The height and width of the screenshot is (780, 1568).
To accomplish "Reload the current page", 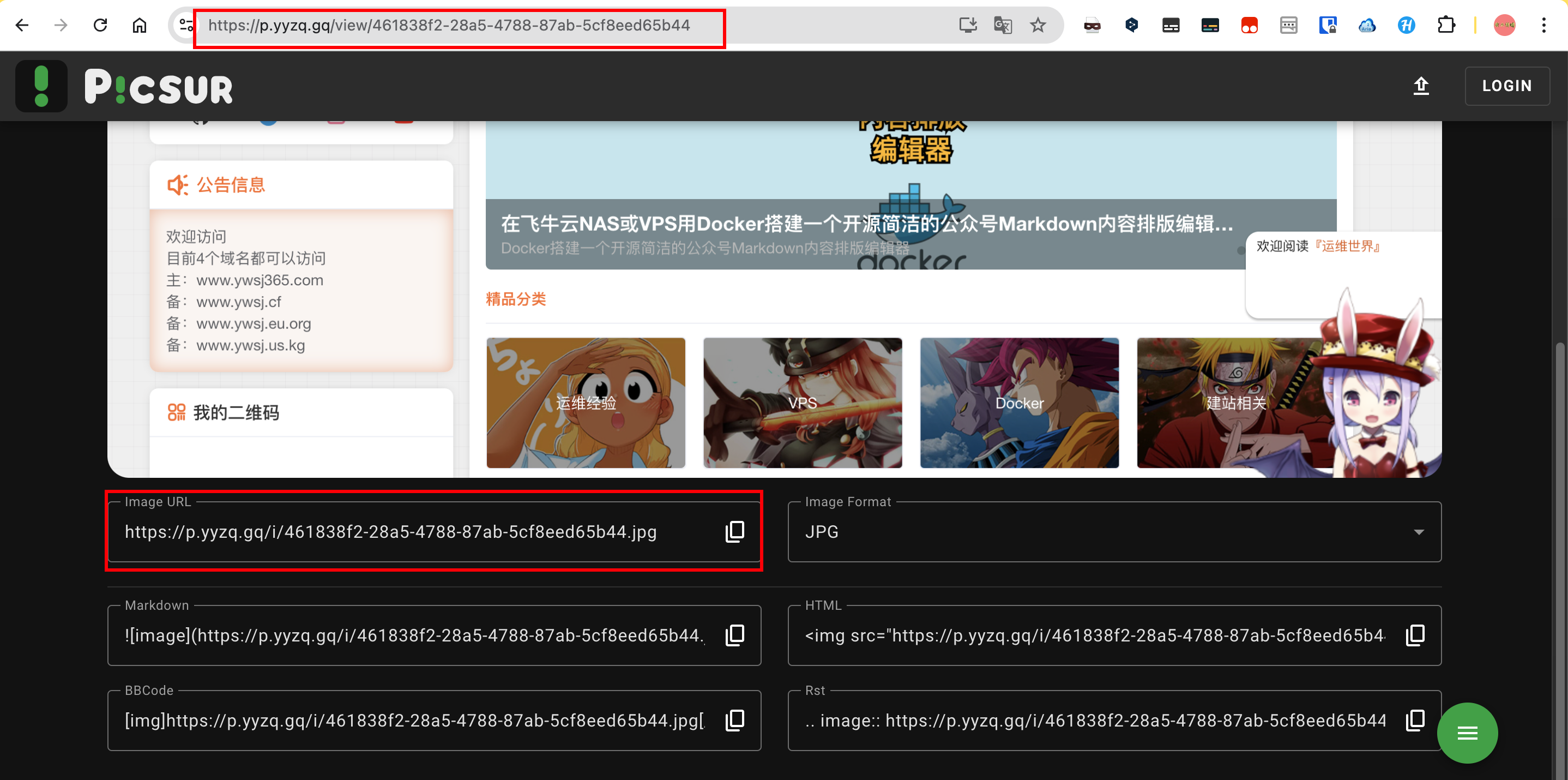I will pyautogui.click(x=100, y=25).
